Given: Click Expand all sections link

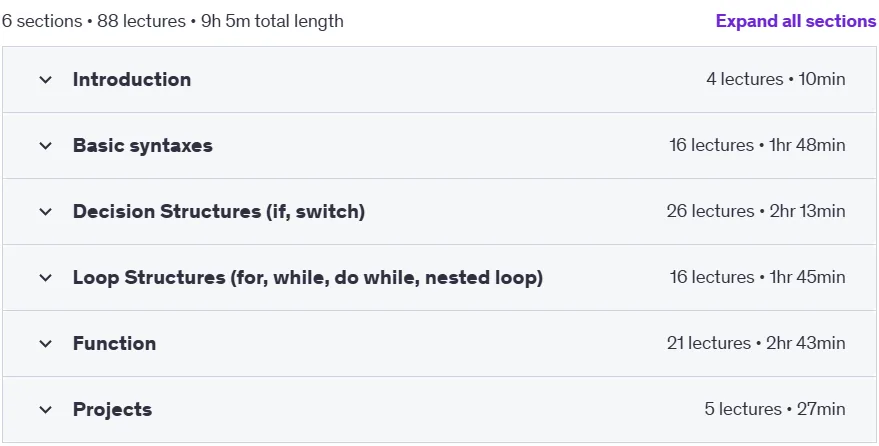Looking at the screenshot, I should click(x=795, y=21).
